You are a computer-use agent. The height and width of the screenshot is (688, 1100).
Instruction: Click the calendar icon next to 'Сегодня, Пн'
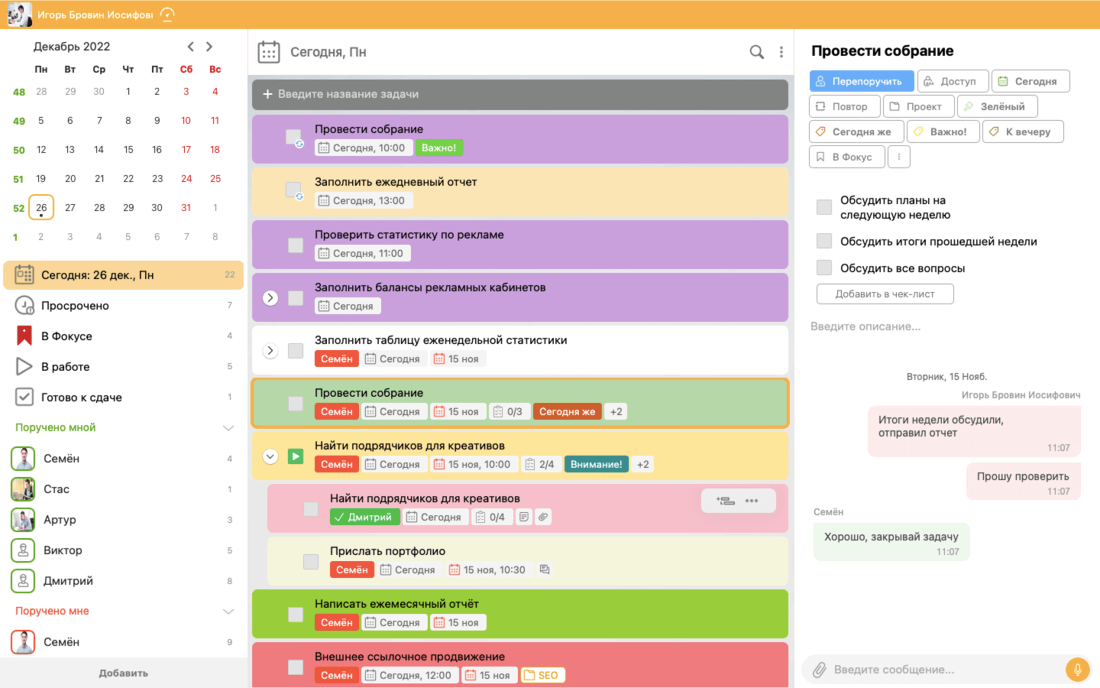[x=269, y=52]
